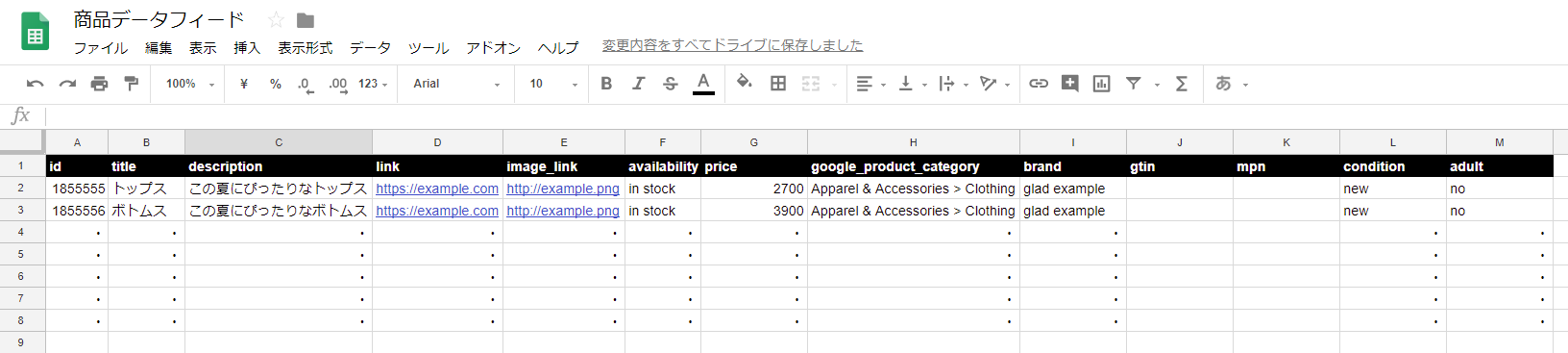The height and width of the screenshot is (353, 1568).
Task: Undo the last action
Action: point(36,84)
